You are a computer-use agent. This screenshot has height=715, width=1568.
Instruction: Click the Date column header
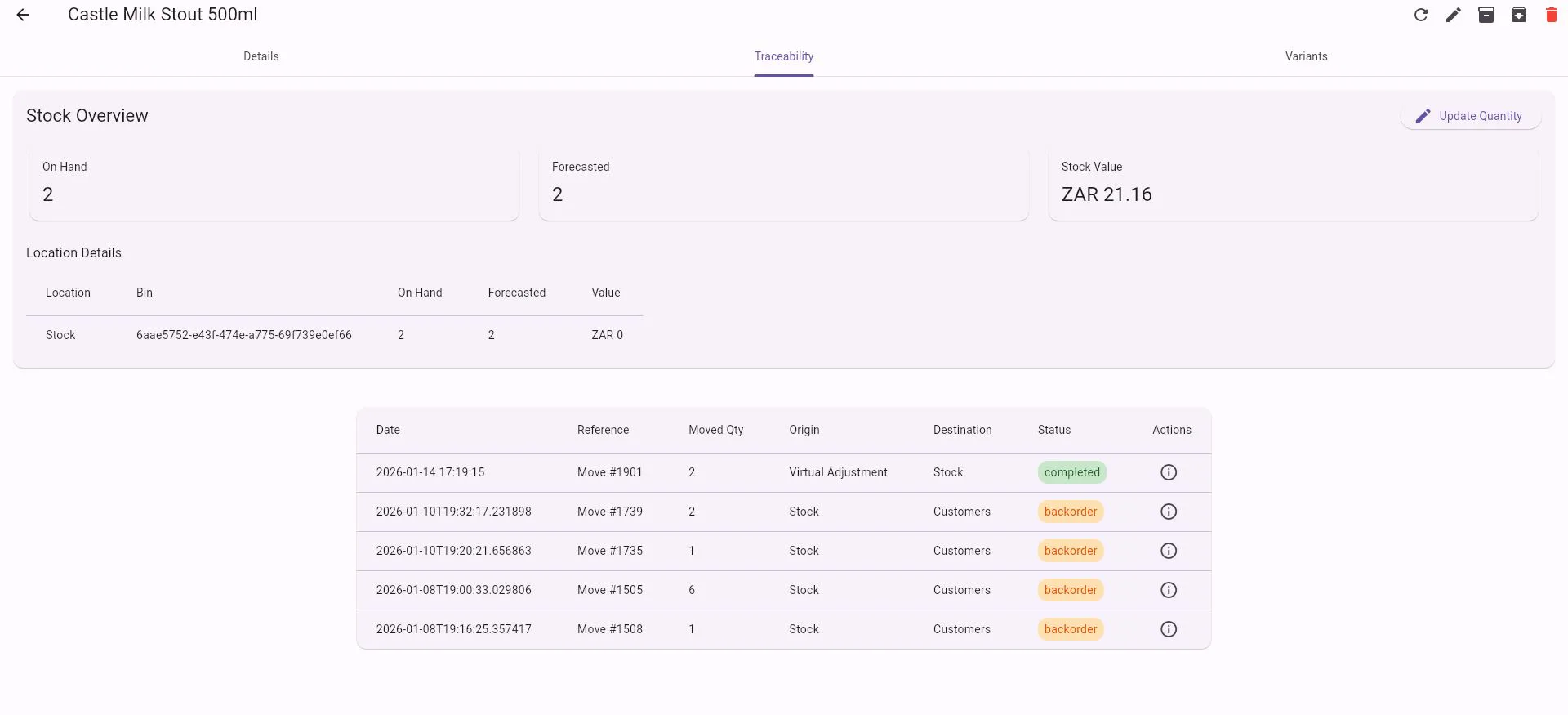388,430
